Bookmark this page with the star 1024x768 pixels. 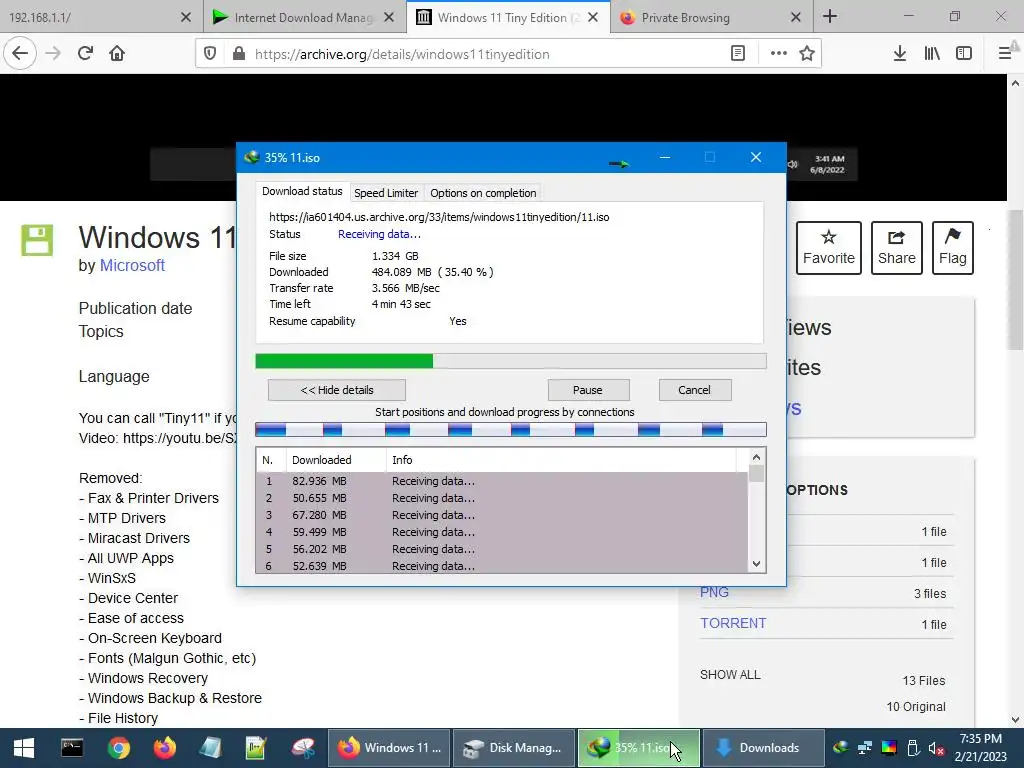click(x=807, y=54)
